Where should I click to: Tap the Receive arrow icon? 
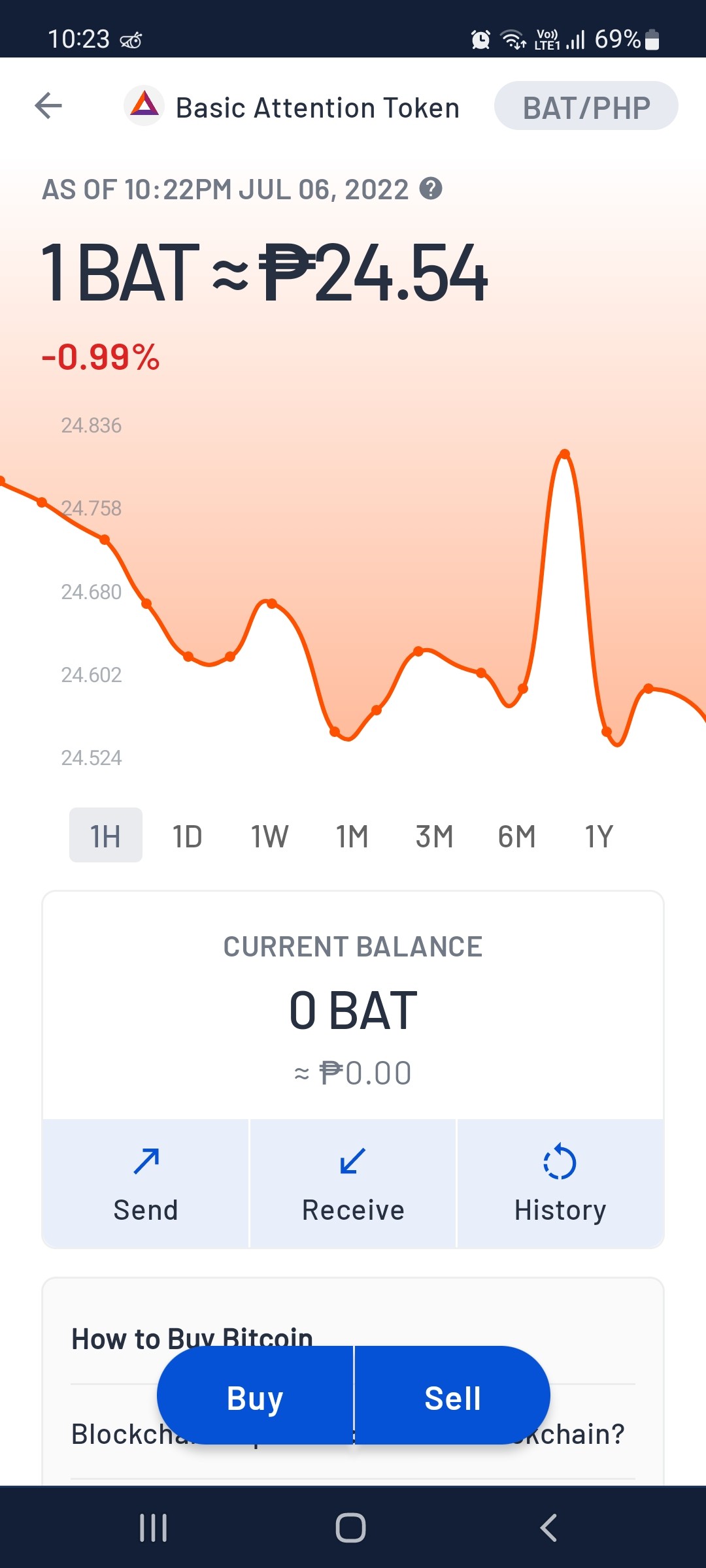[353, 1161]
